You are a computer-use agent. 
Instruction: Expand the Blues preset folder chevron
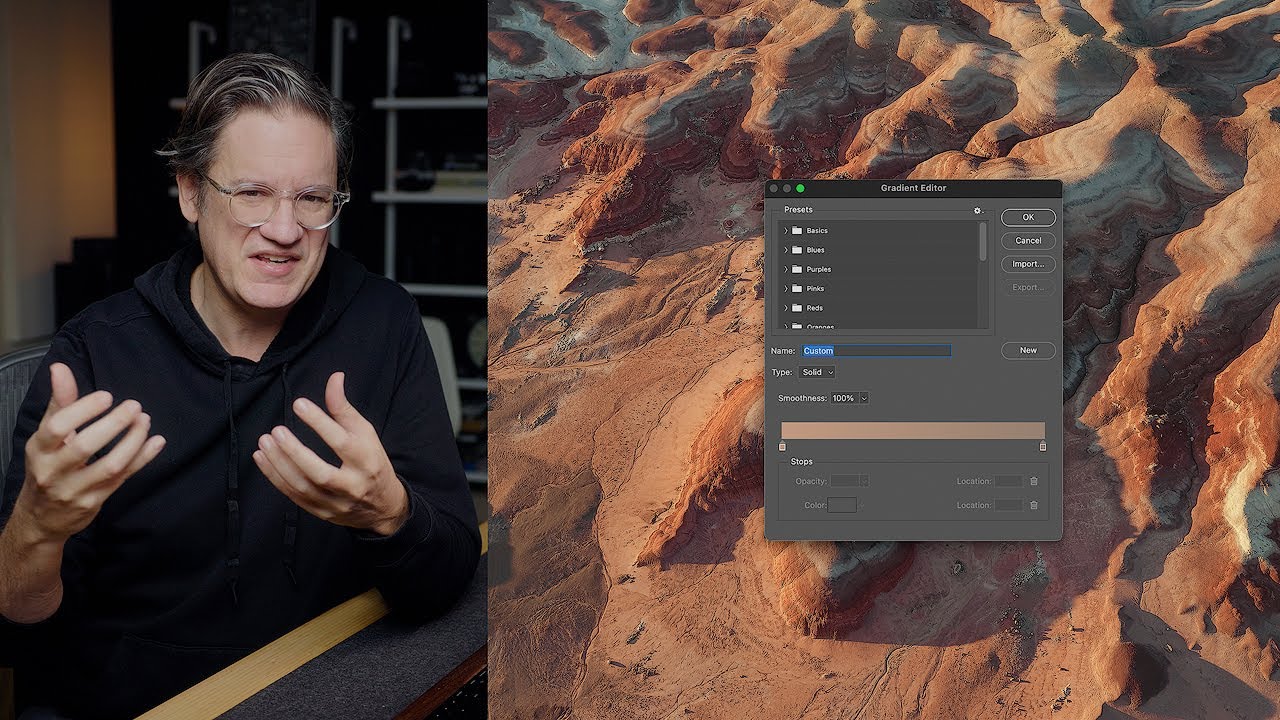point(786,250)
